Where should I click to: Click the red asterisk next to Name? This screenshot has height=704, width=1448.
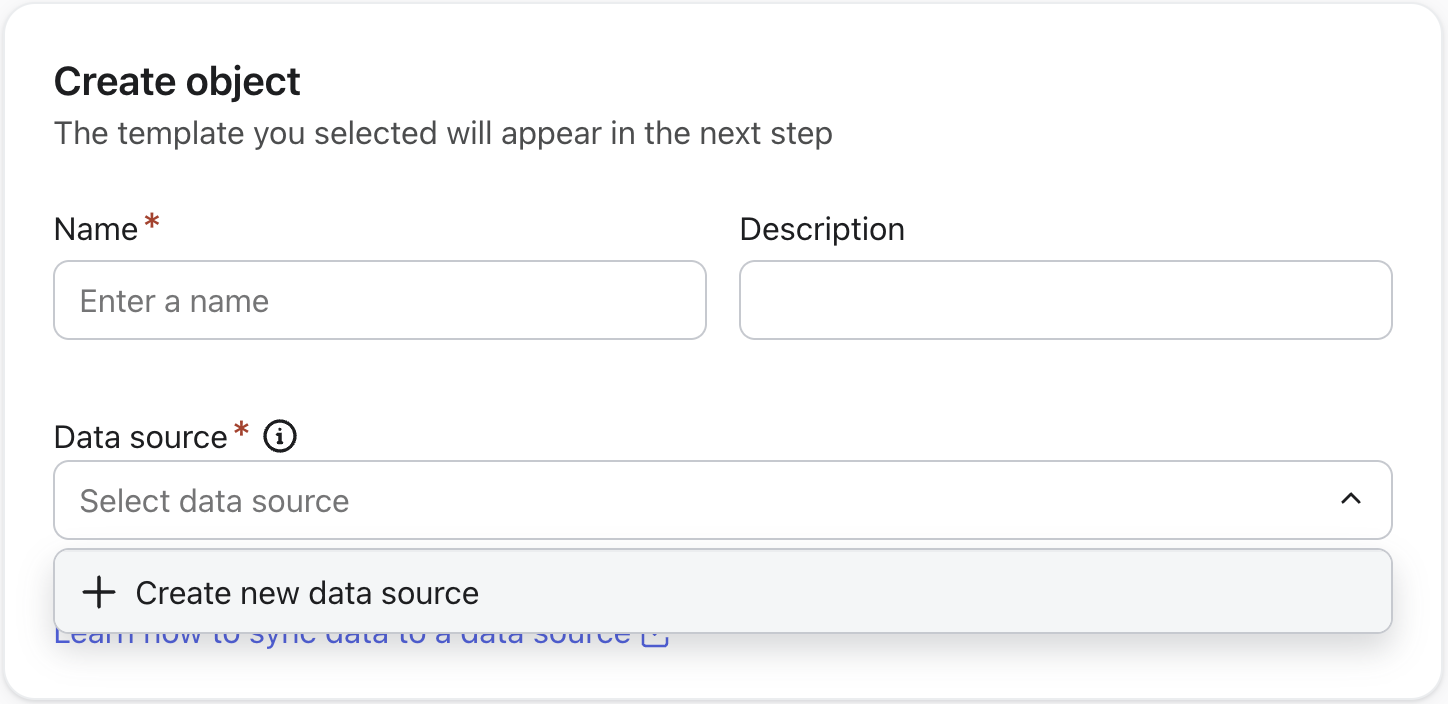tap(152, 222)
